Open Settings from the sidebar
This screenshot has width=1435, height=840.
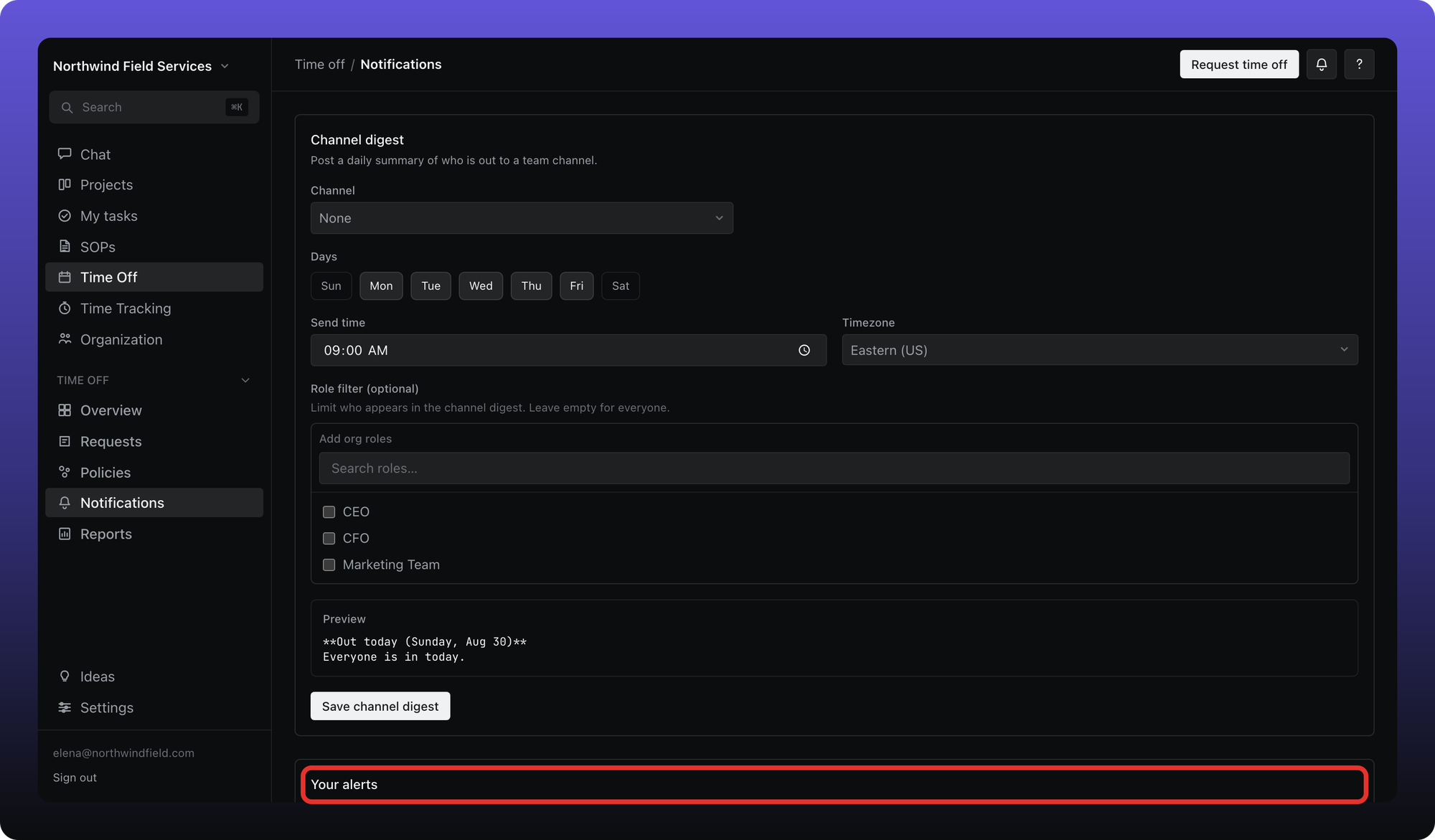coord(154,707)
